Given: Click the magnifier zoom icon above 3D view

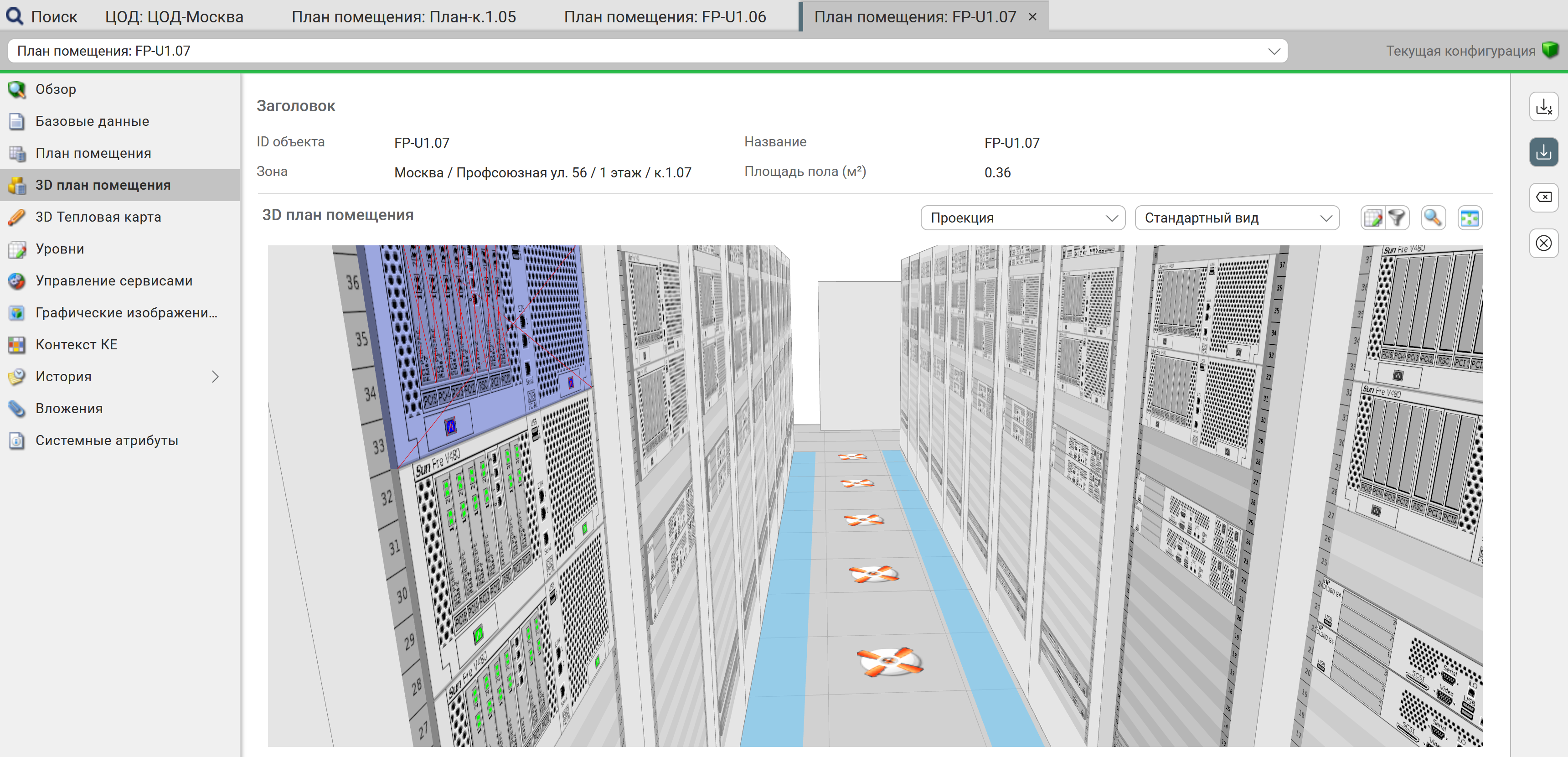Looking at the screenshot, I should pyautogui.click(x=1433, y=218).
